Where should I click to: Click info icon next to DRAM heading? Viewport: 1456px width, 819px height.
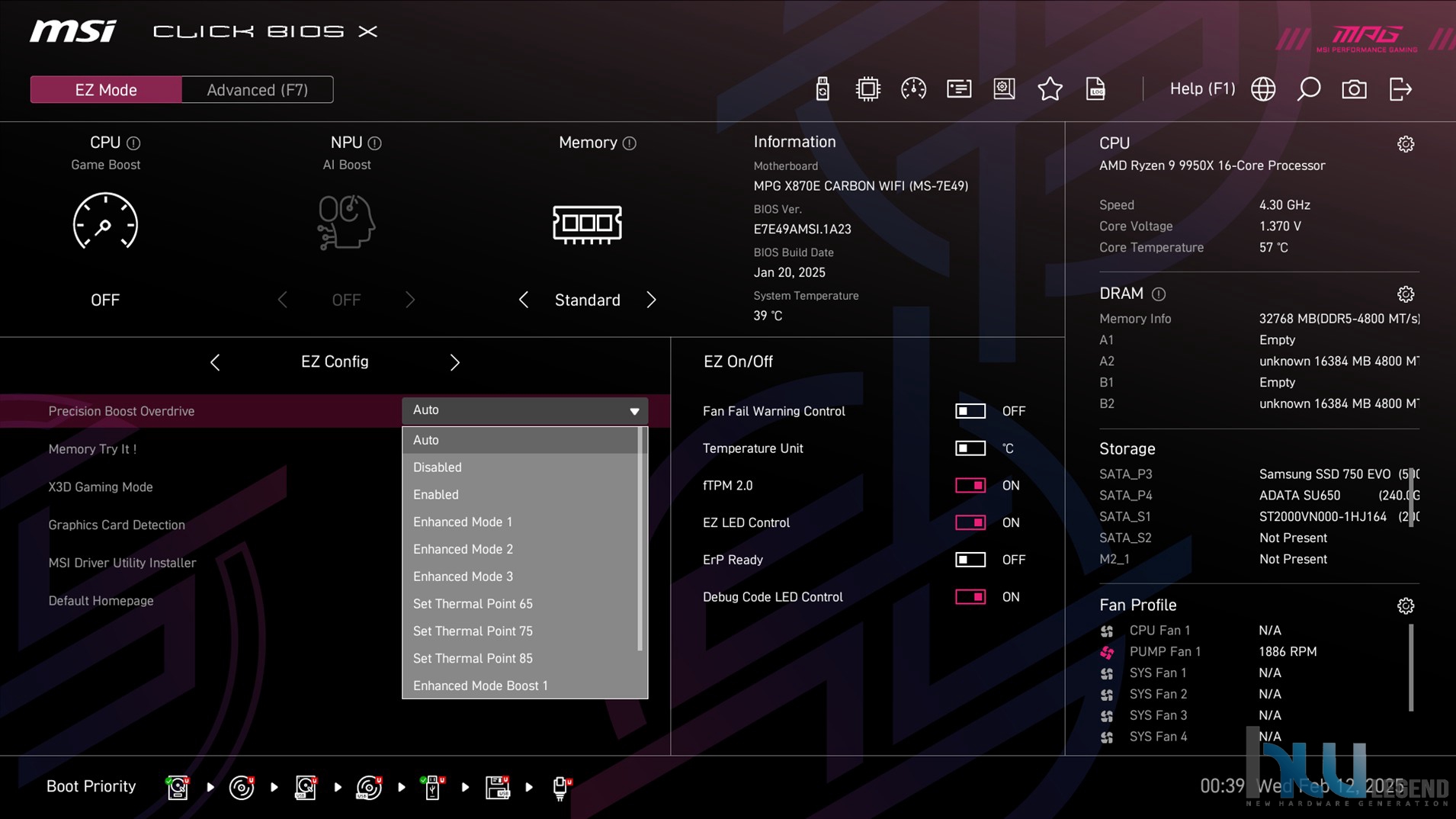pyautogui.click(x=1159, y=294)
